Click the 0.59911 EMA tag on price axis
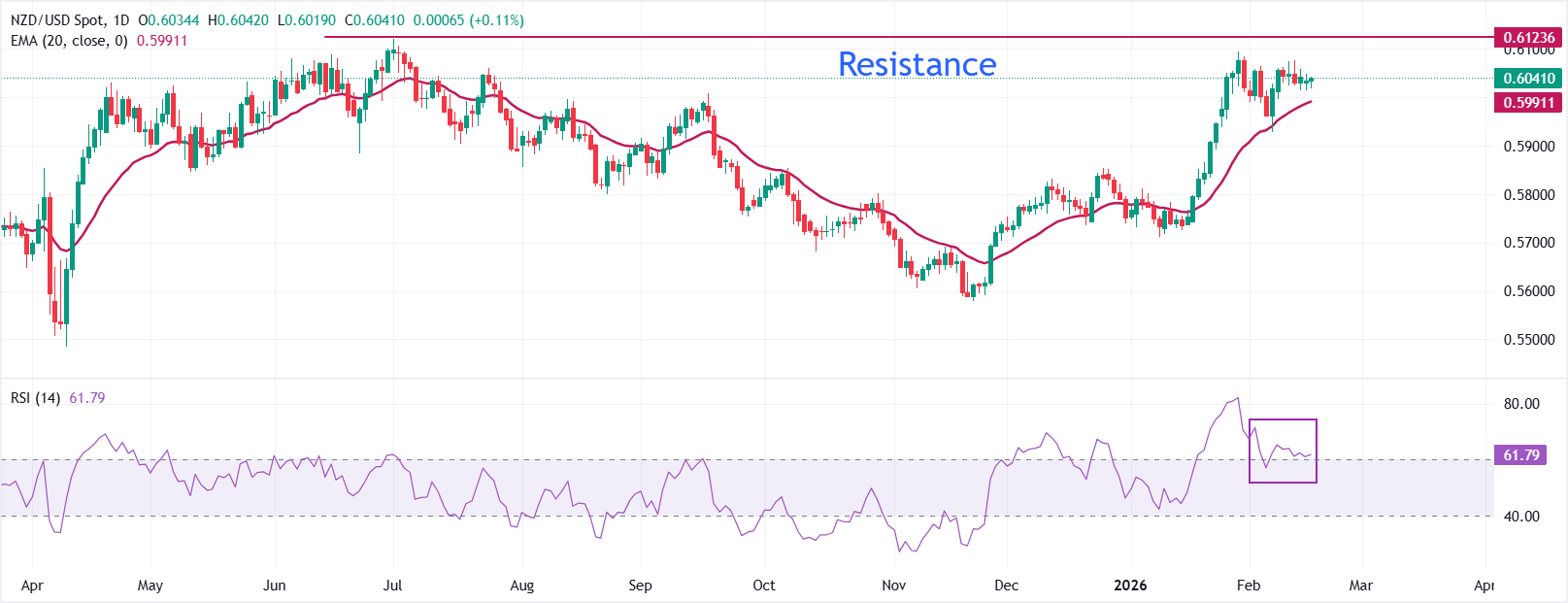 coord(1528,103)
